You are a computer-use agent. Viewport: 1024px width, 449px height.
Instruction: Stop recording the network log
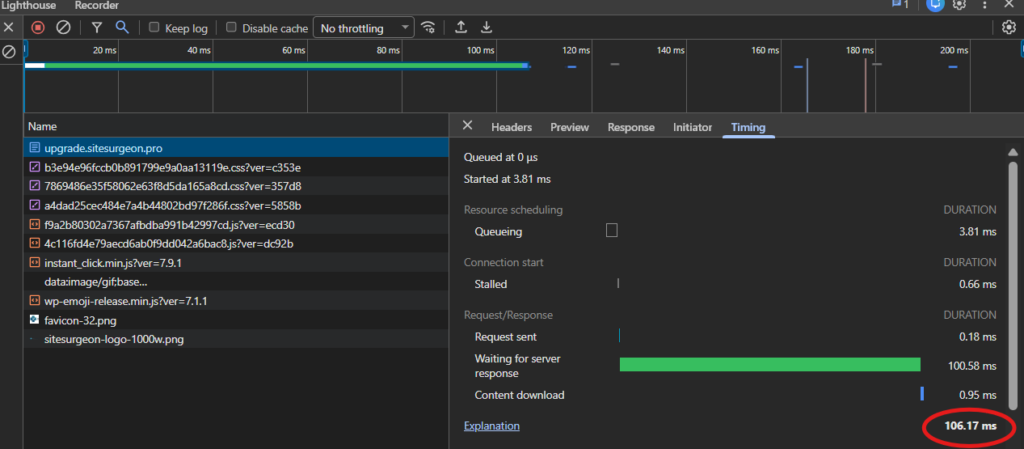point(38,27)
